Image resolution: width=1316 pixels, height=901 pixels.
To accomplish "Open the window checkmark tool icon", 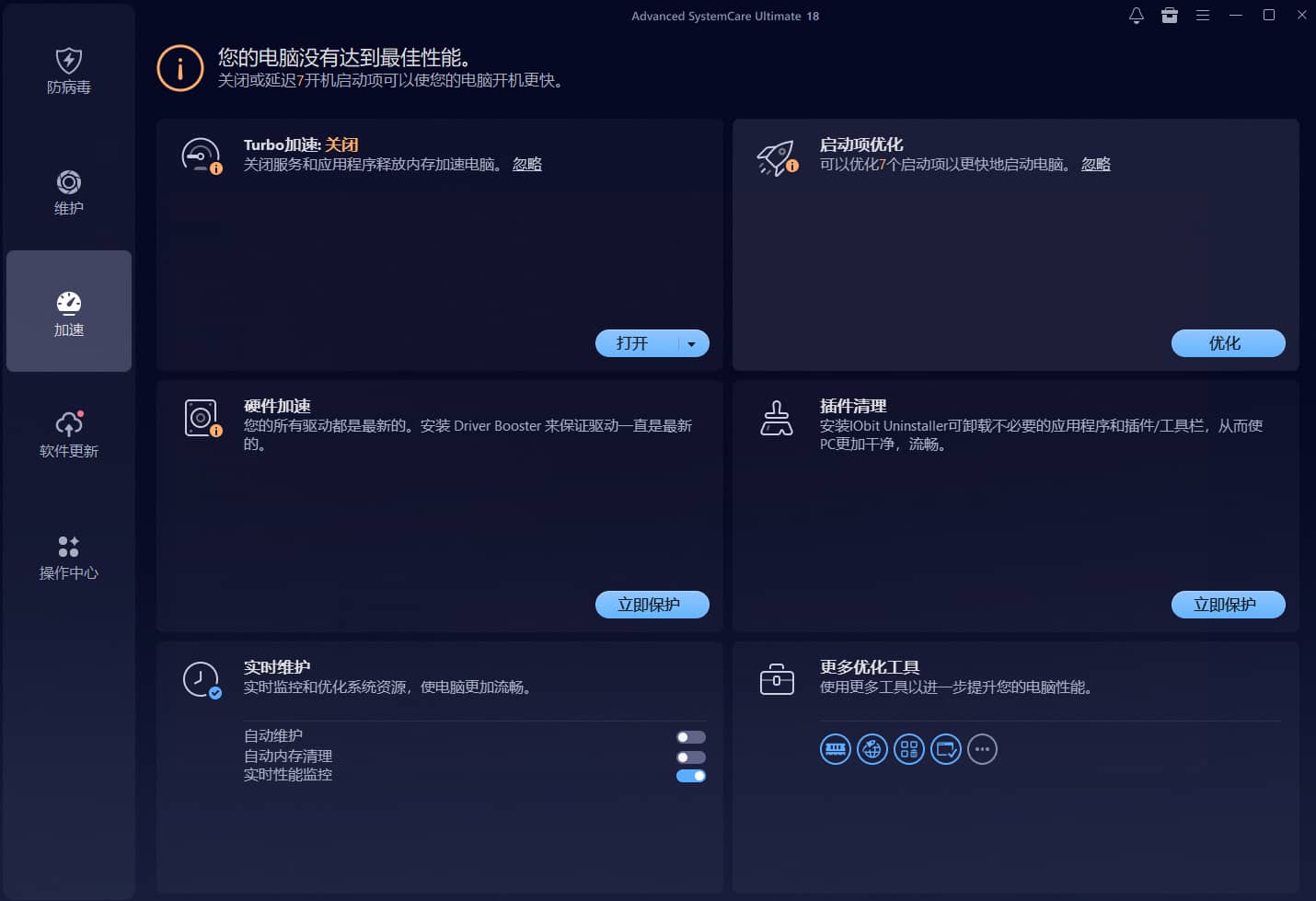I will (x=946, y=749).
